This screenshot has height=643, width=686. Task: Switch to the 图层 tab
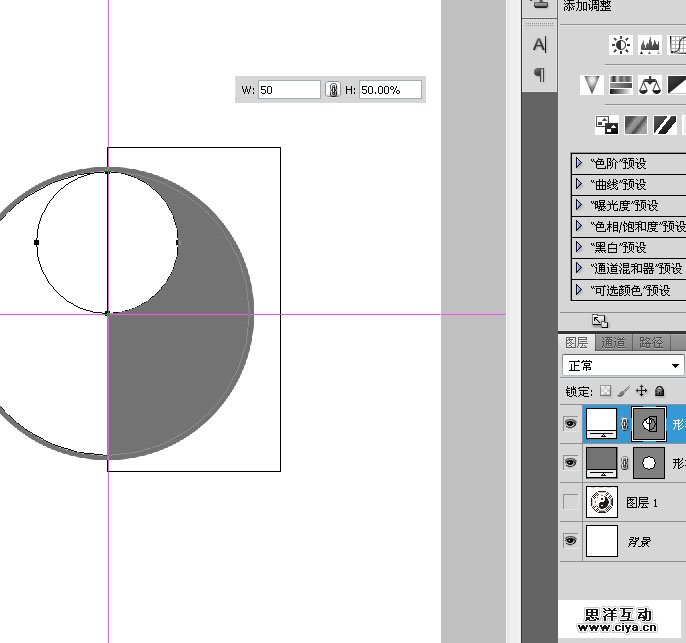[577, 342]
